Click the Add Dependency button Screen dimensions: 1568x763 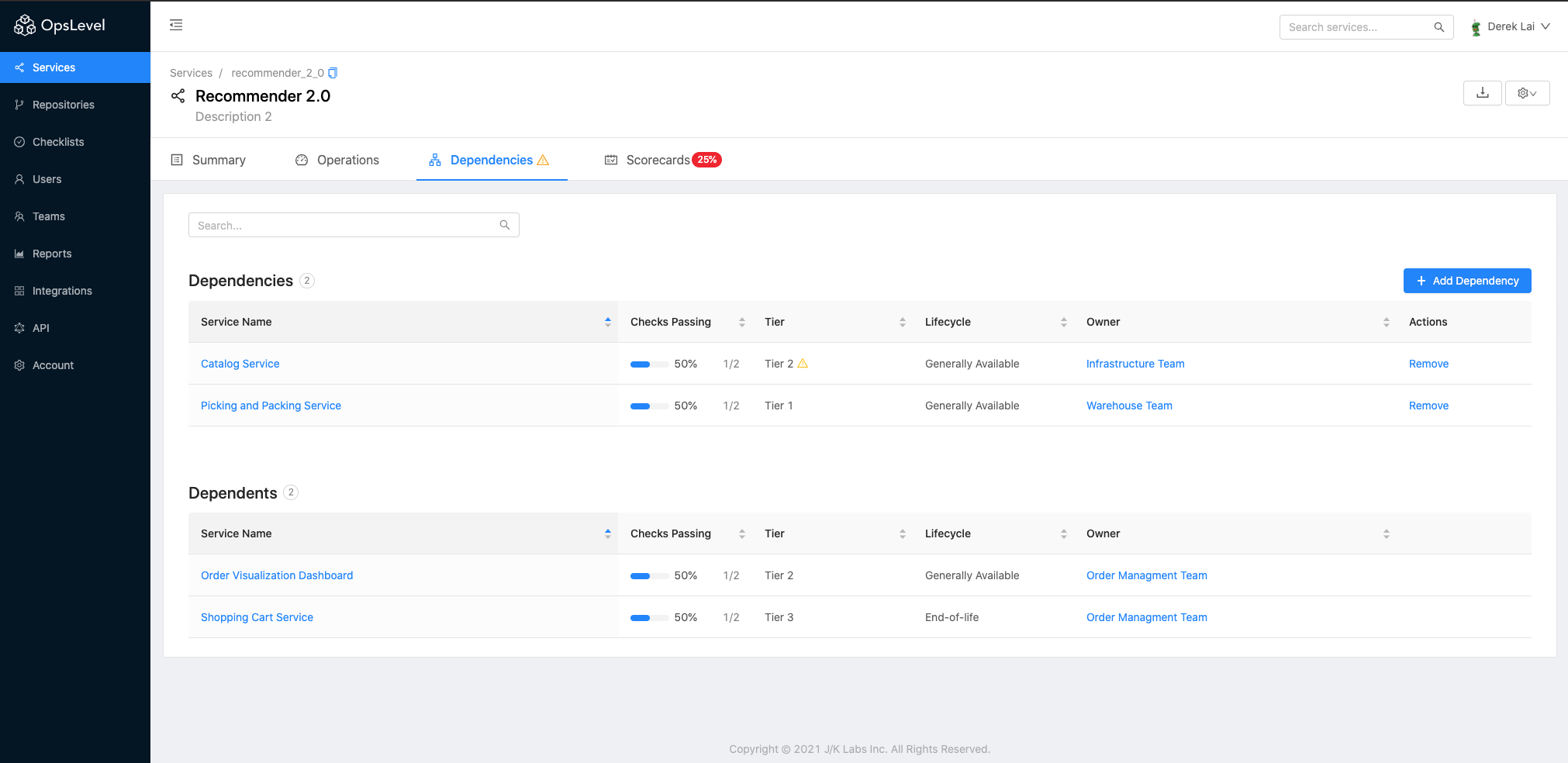1466,281
